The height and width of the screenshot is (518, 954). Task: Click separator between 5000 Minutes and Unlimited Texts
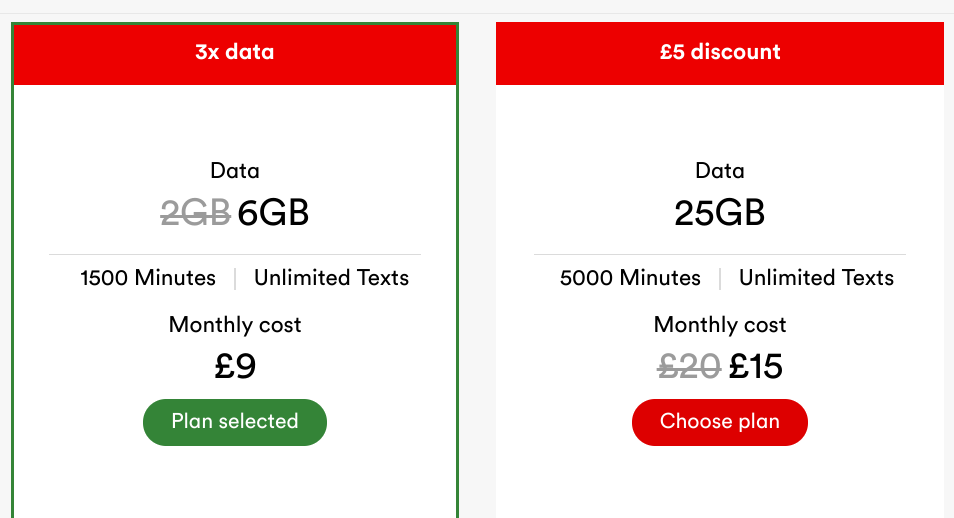pos(720,278)
